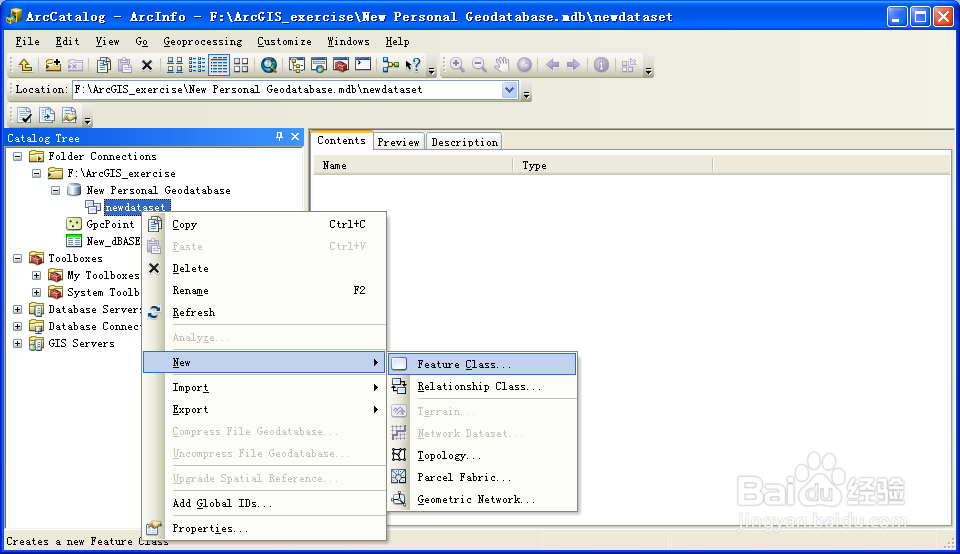Collapse the Toolboxes node
960x554 pixels.
tap(18, 258)
